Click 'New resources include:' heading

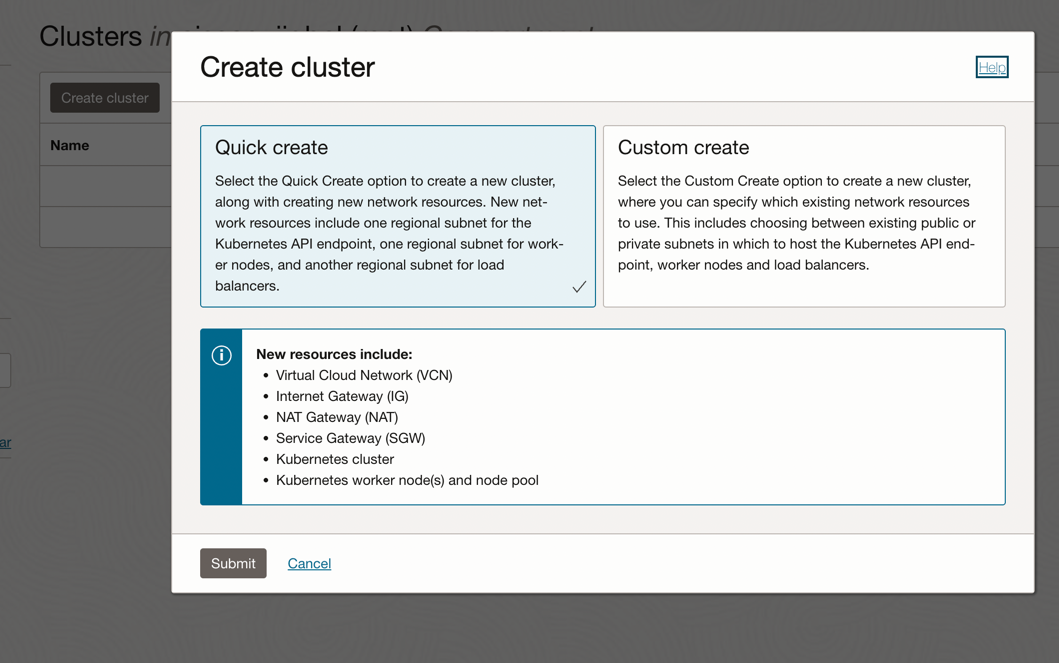[334, 354]
